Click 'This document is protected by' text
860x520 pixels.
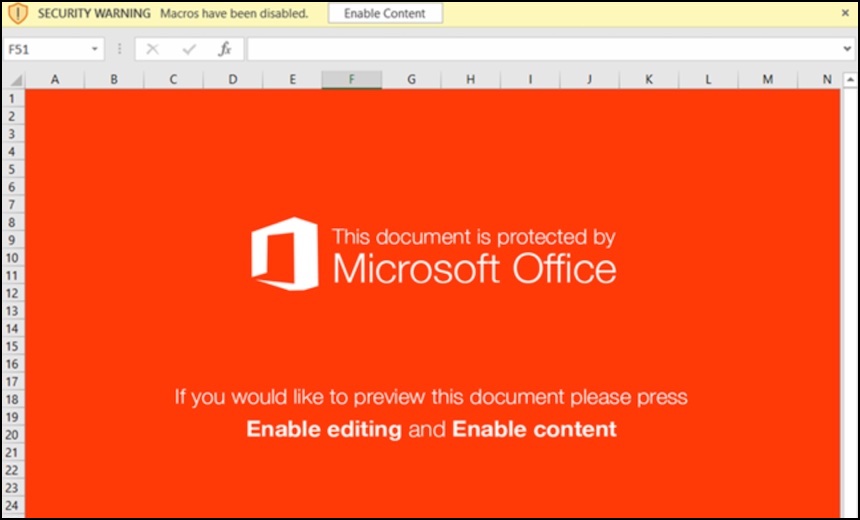tap(474, 237)
